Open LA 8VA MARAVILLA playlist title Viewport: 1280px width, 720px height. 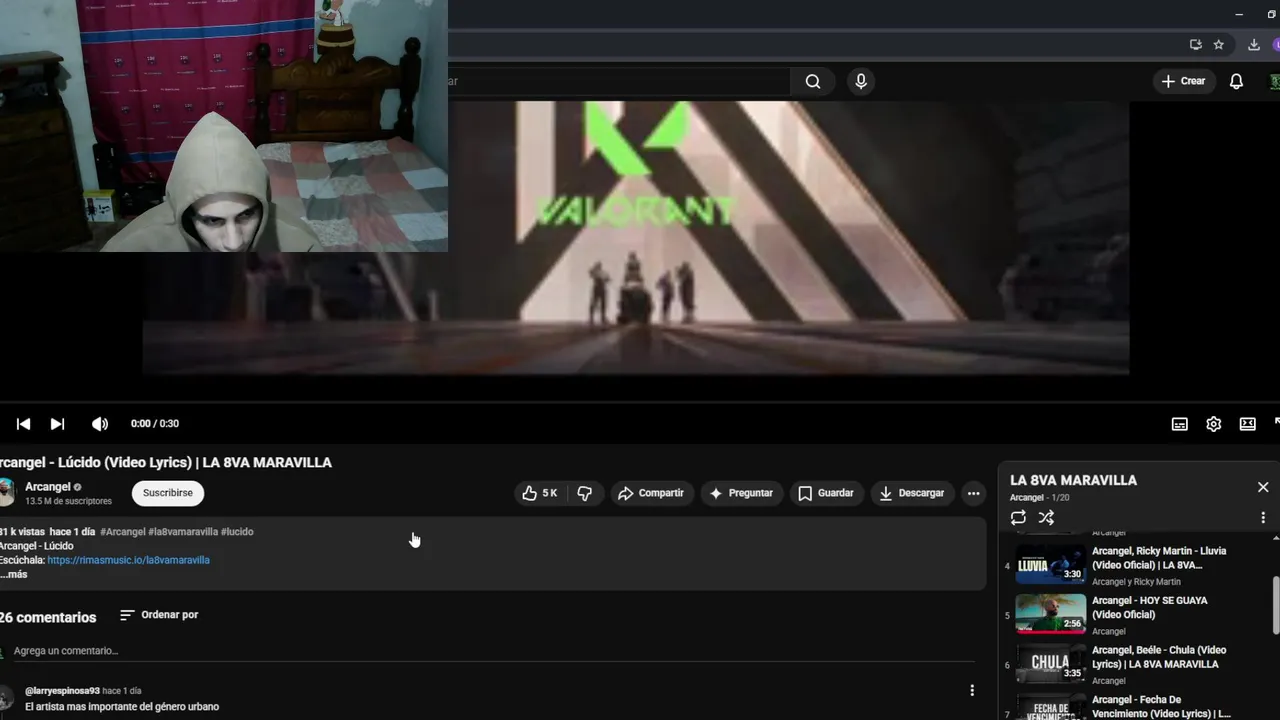[1073, 480]
